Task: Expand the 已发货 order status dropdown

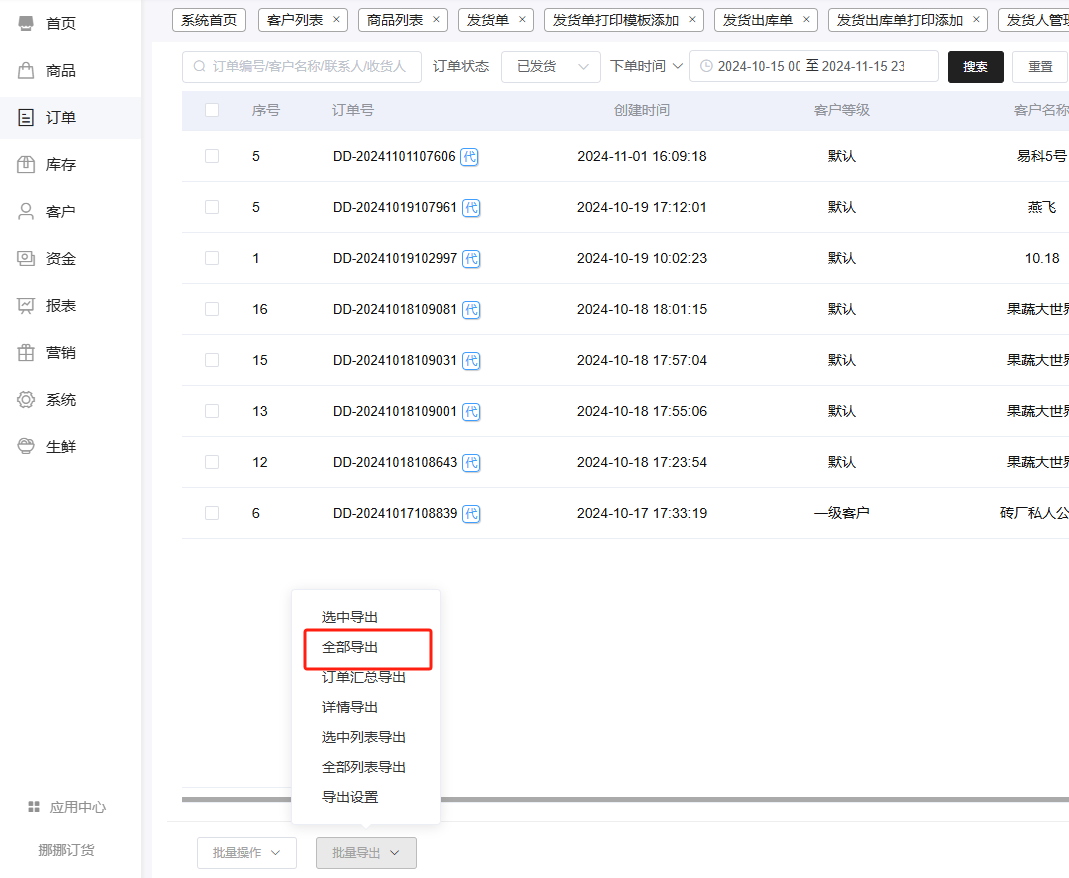Action: pyautogui.click(x=550, y=66)
